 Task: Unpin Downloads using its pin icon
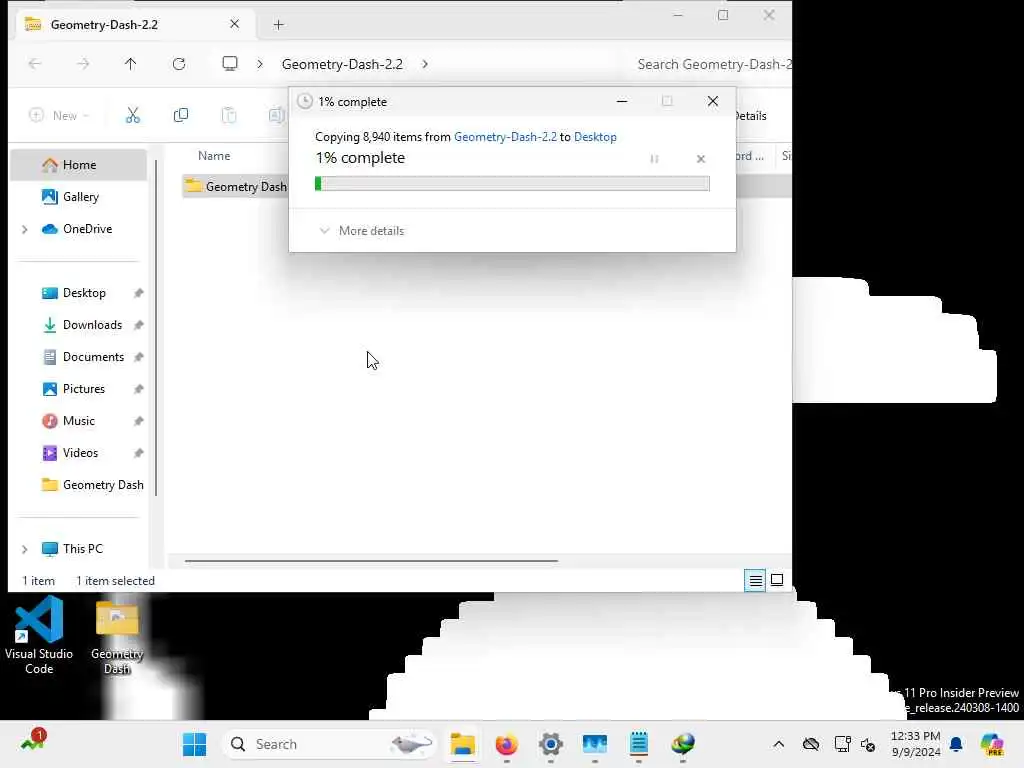pyautogui.click(x=138, y=325)
